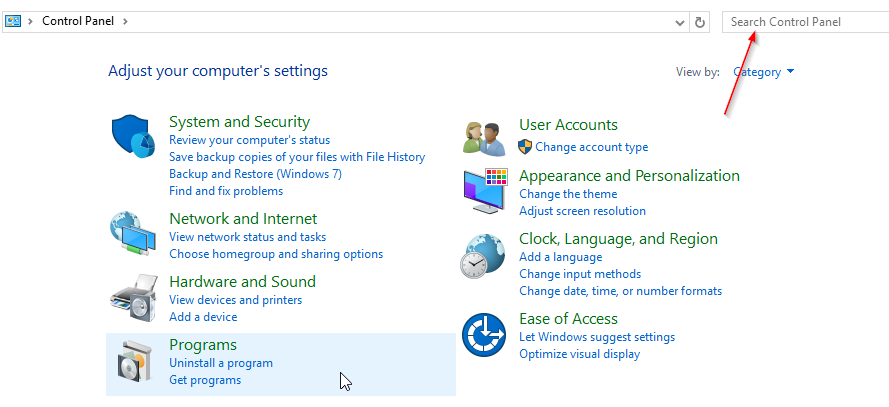Open Choose homegroup and sharing options
The image size is (889, 407).
(276, 254)
